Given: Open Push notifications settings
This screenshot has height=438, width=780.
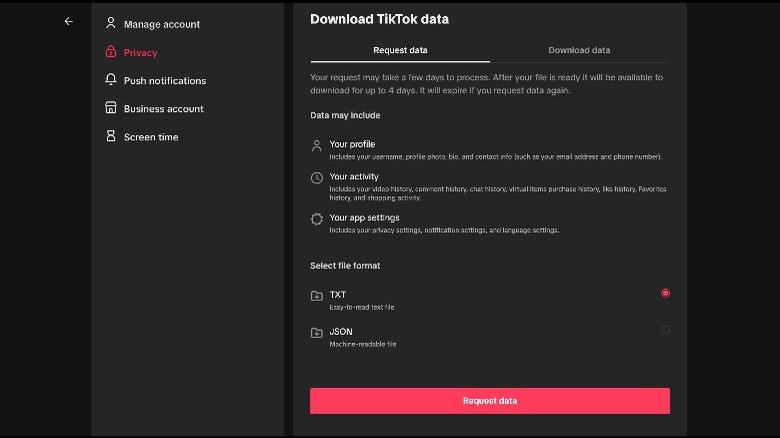Looking at the screenshot, I should [x=164, y=80].
